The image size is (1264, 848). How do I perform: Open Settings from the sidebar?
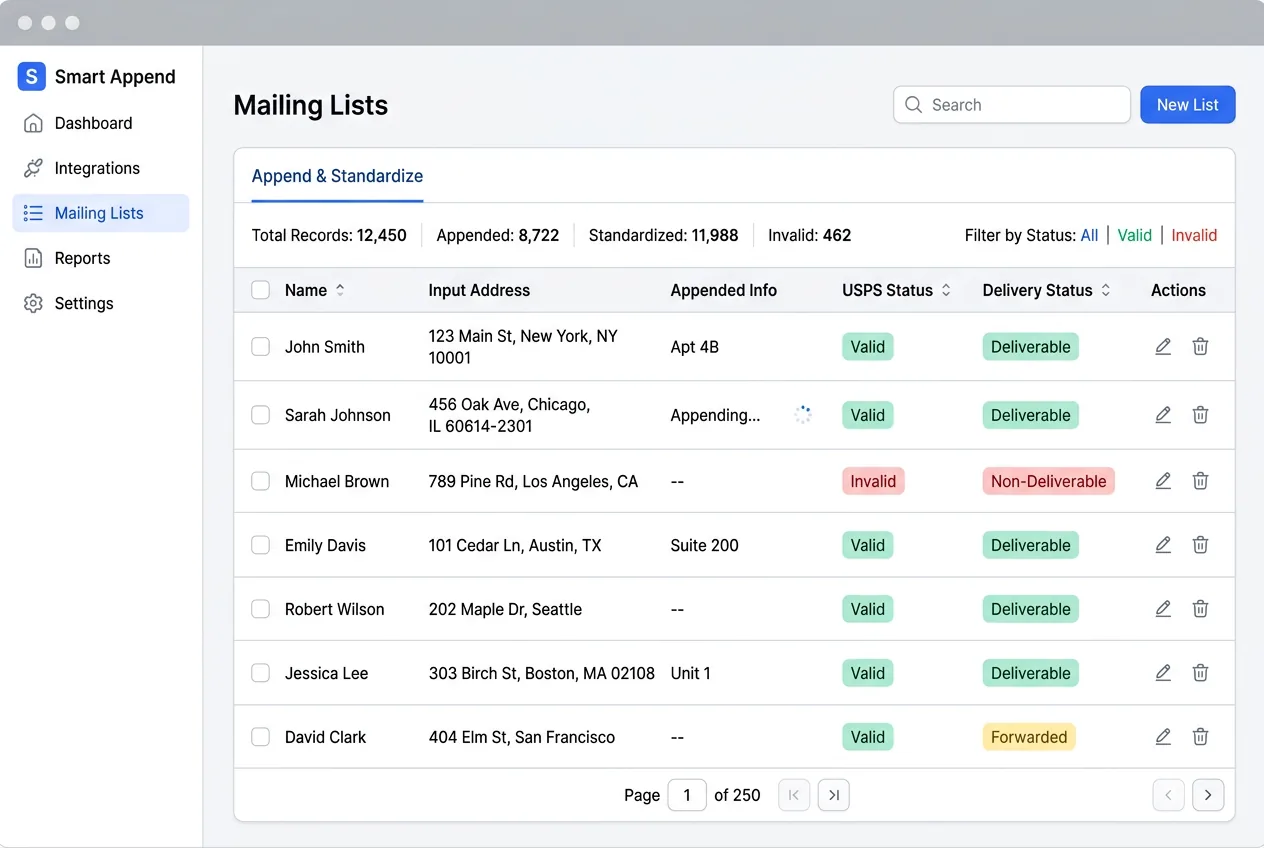tap(83, 303)
